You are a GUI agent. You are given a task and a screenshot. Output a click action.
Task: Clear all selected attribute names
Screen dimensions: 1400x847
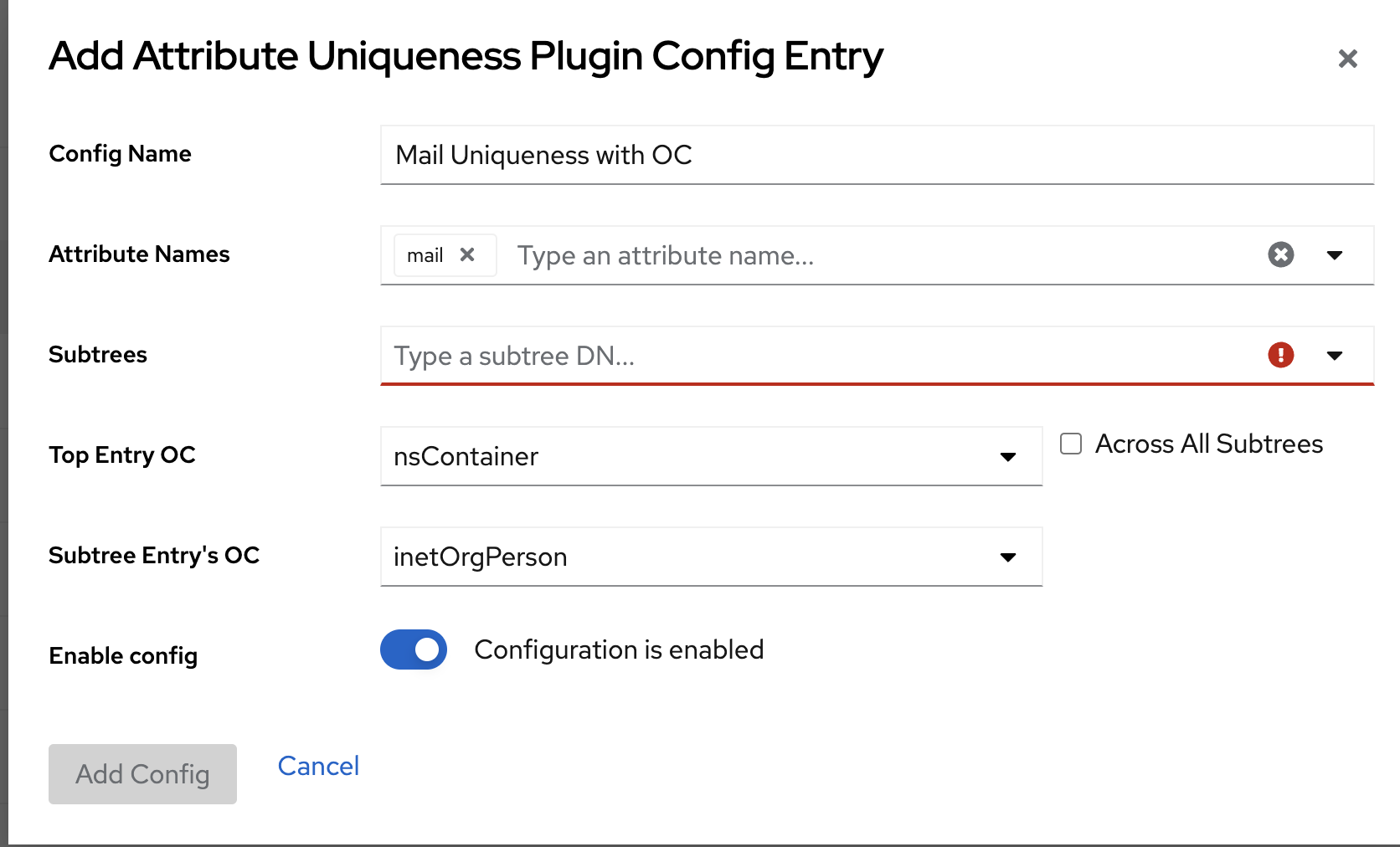point(1280,254)
